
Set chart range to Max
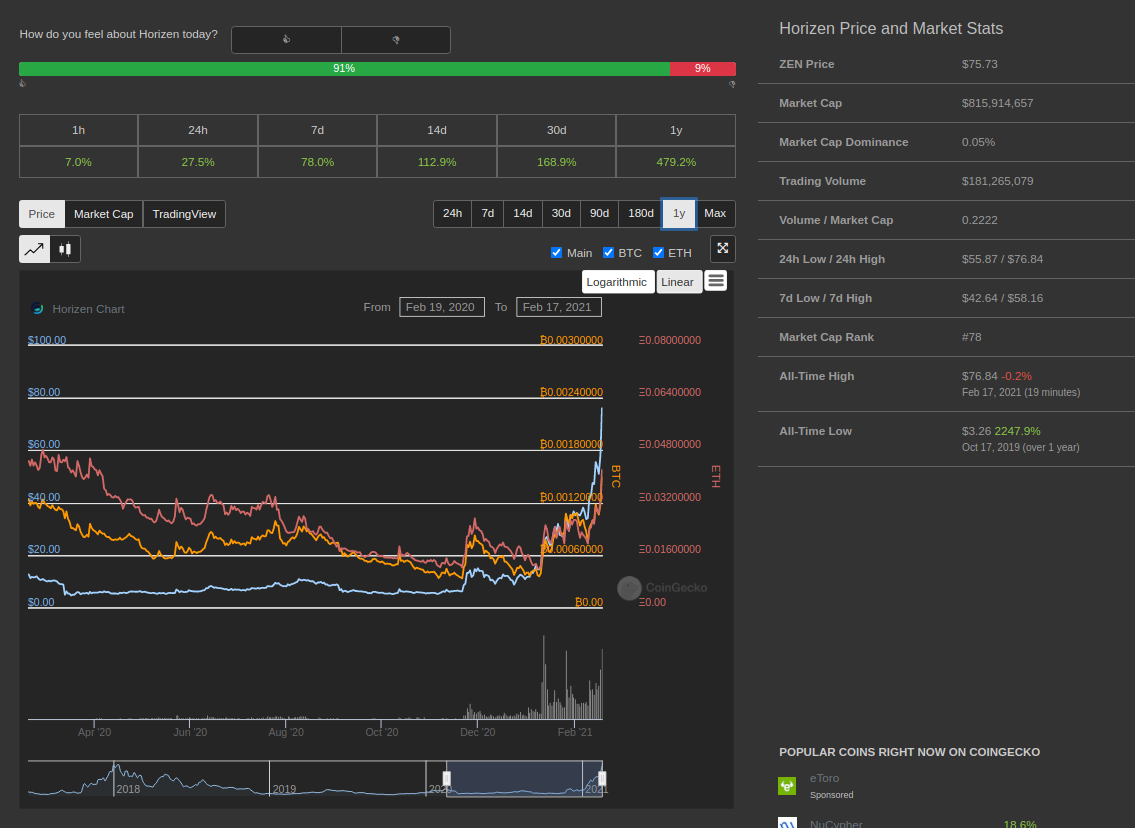coord(715,214)
